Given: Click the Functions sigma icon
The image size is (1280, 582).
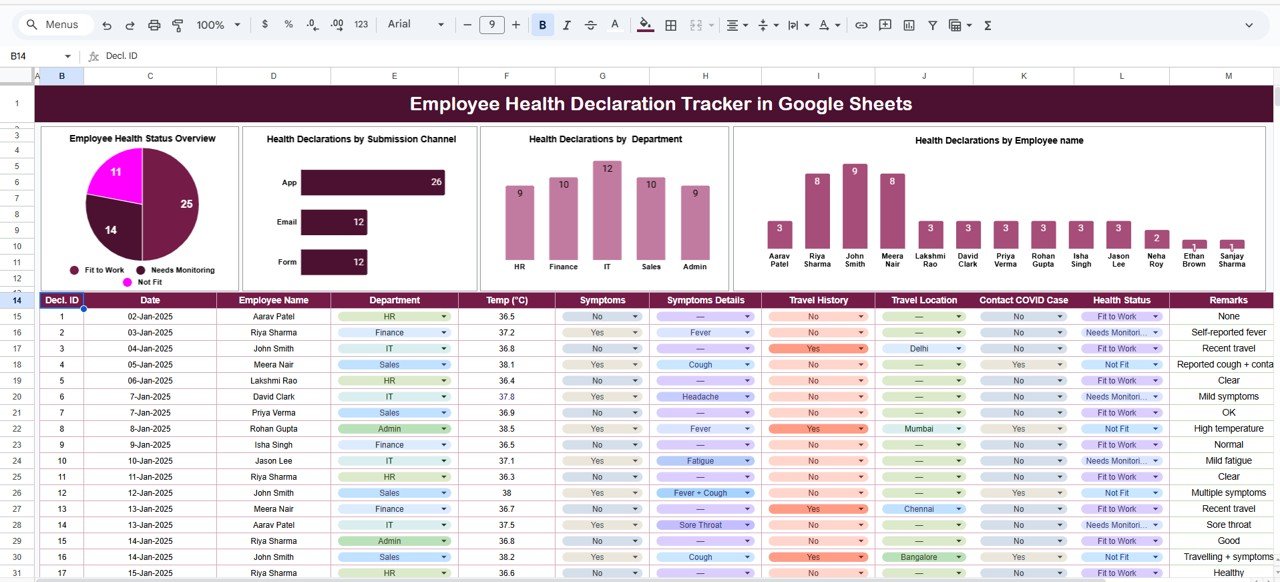Looking at the screenshot, I should (986, 25).
